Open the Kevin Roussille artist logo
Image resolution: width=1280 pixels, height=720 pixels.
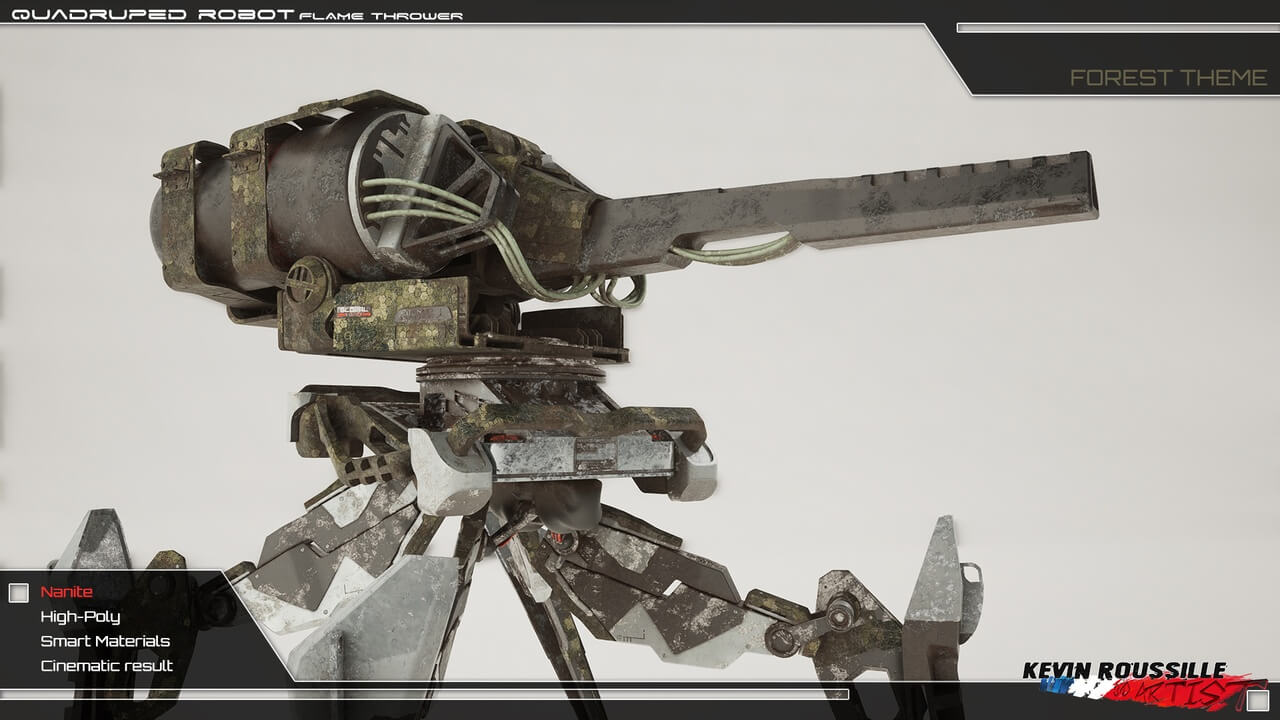(x=1124, y=671)
